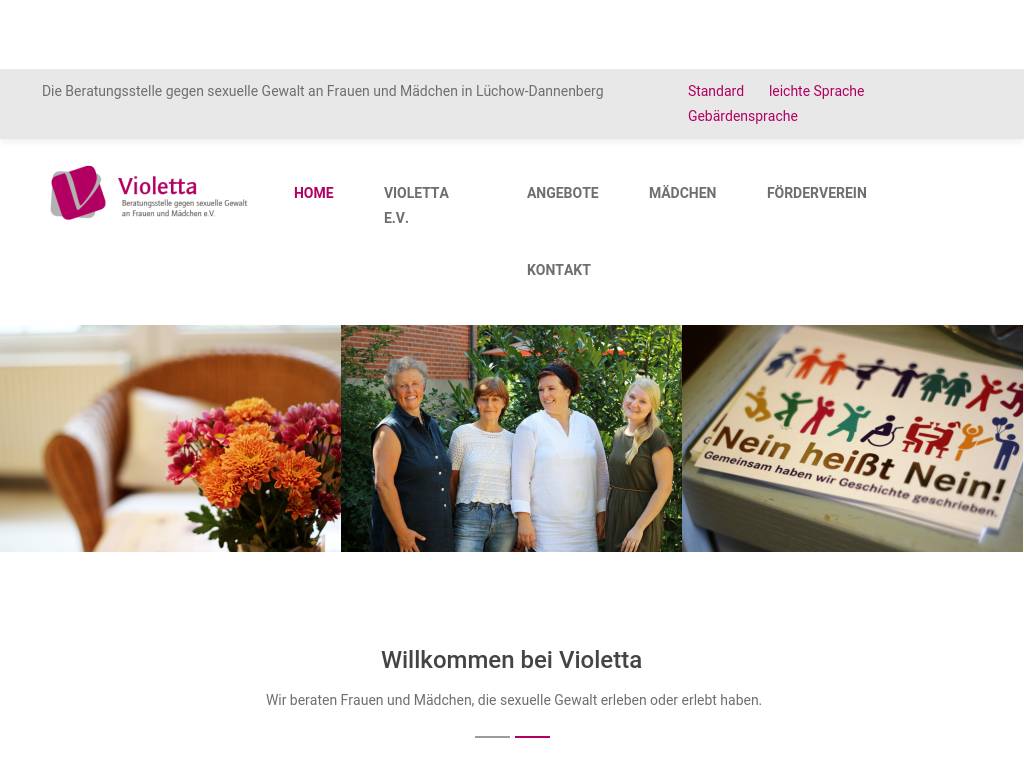1024x768 pixels.
Task: Click the 'Nein heißt Nein!' postcard image
Action: click(x=852, y=438)
